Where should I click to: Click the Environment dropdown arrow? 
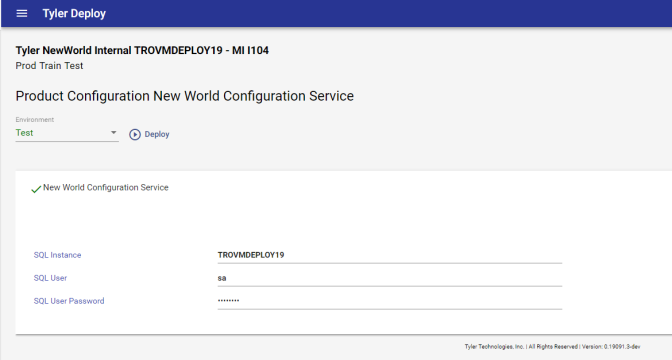pos(114,132)
